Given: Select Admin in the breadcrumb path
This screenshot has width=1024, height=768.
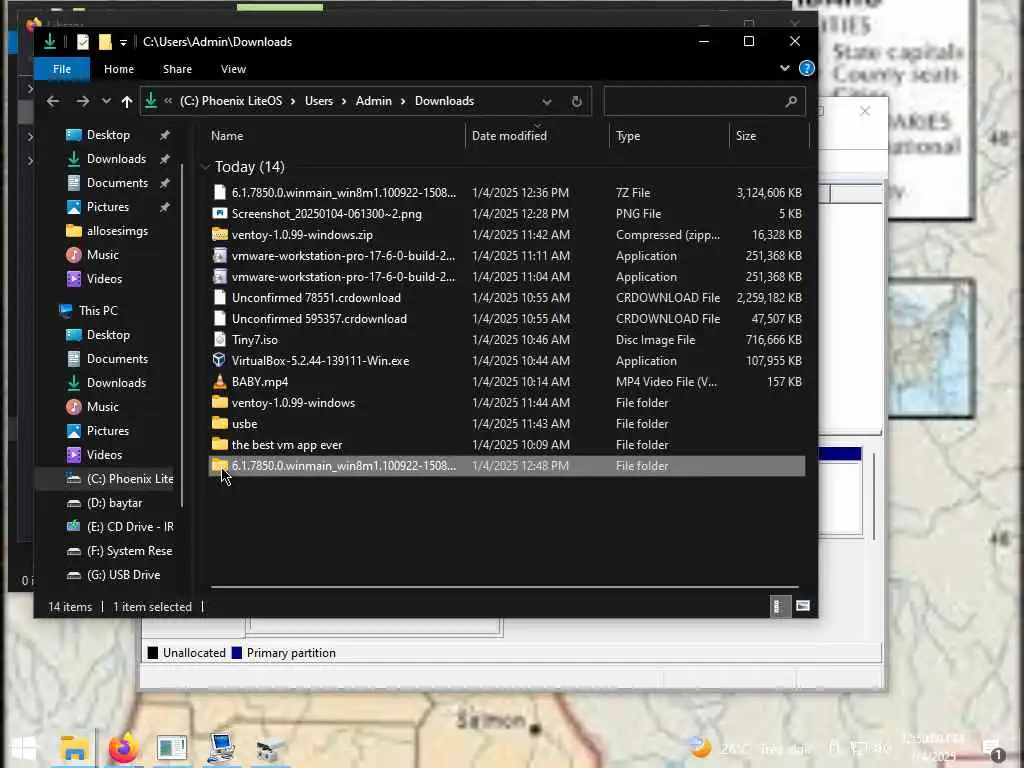Looking at the screenshot, I should (x=374, y=101).
